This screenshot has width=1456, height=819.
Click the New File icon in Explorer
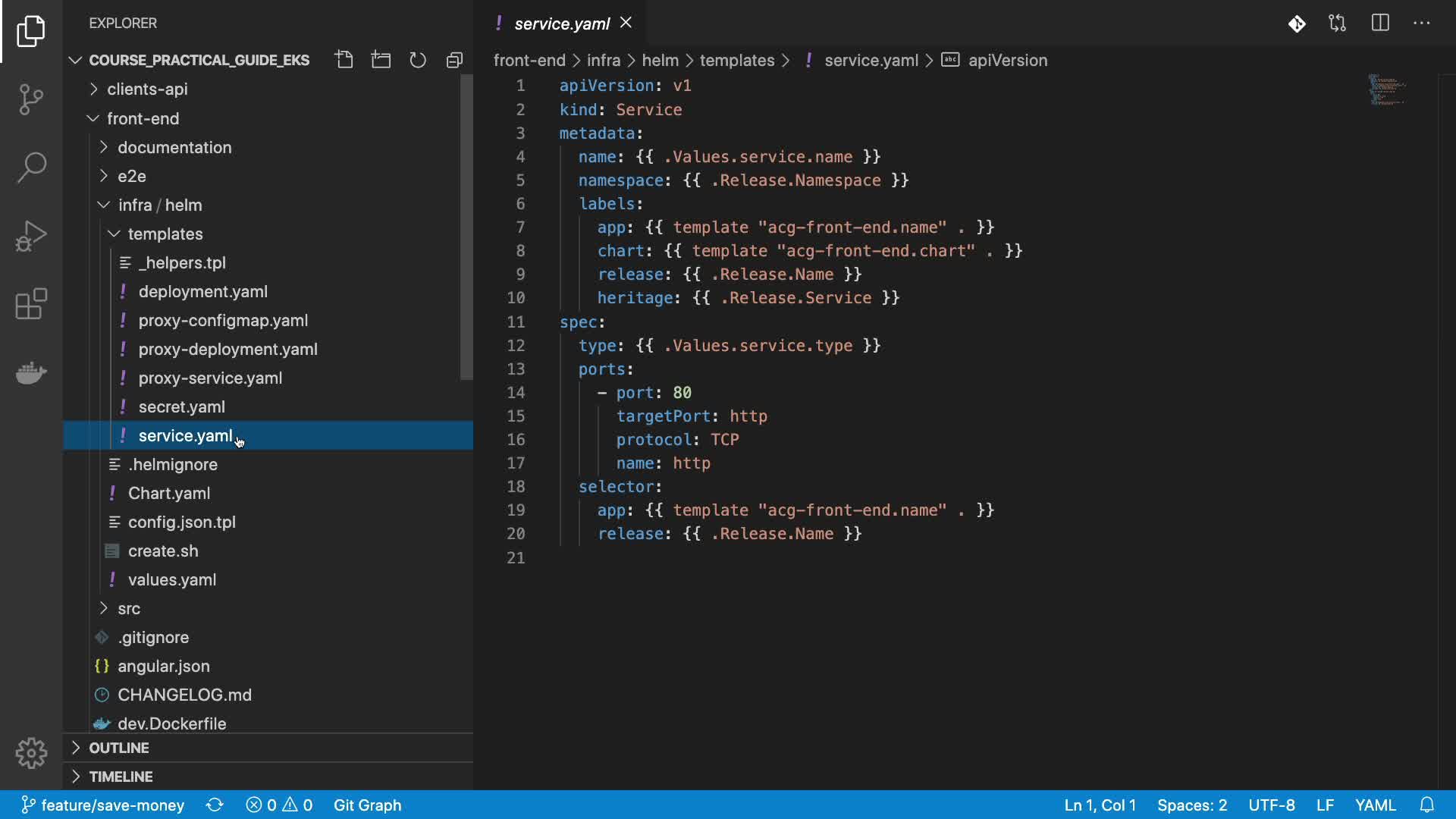(344, 60)
